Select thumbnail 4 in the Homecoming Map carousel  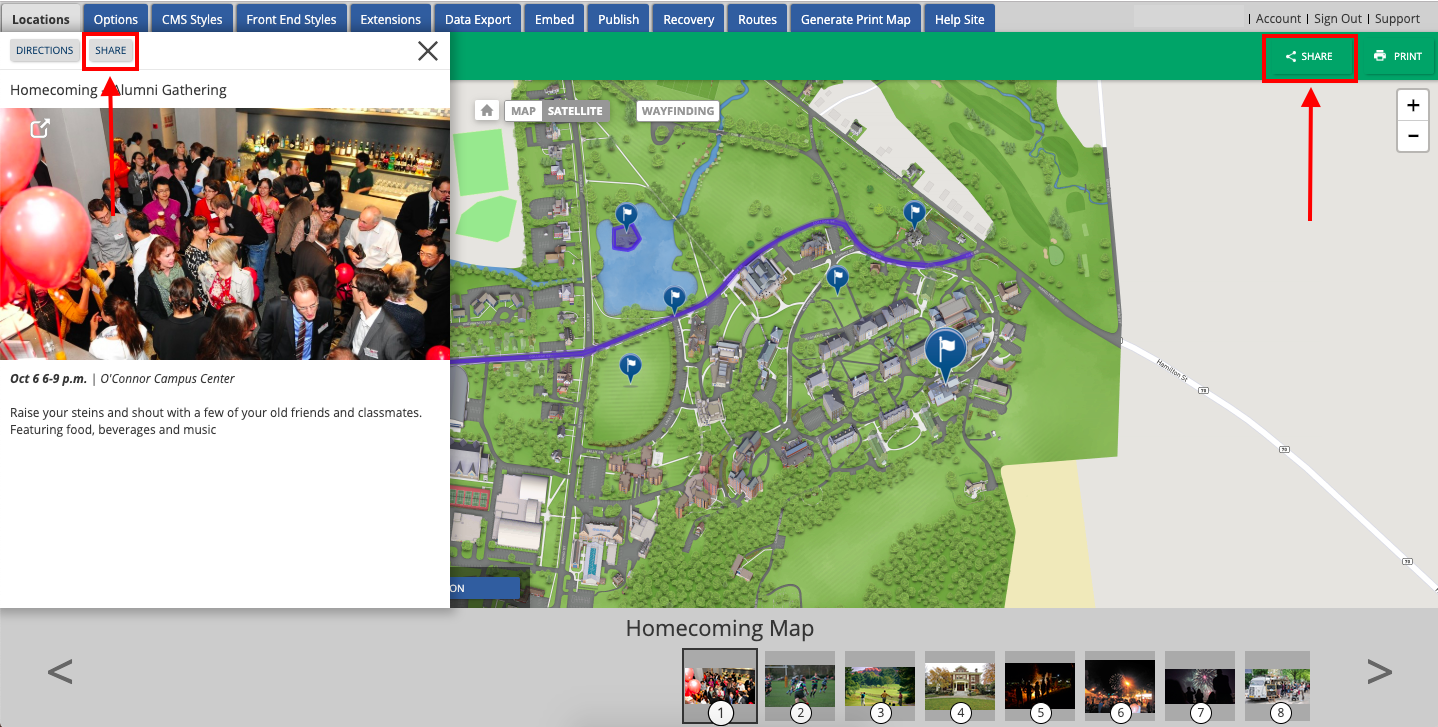pyautogui.click(x=959, y=685)
